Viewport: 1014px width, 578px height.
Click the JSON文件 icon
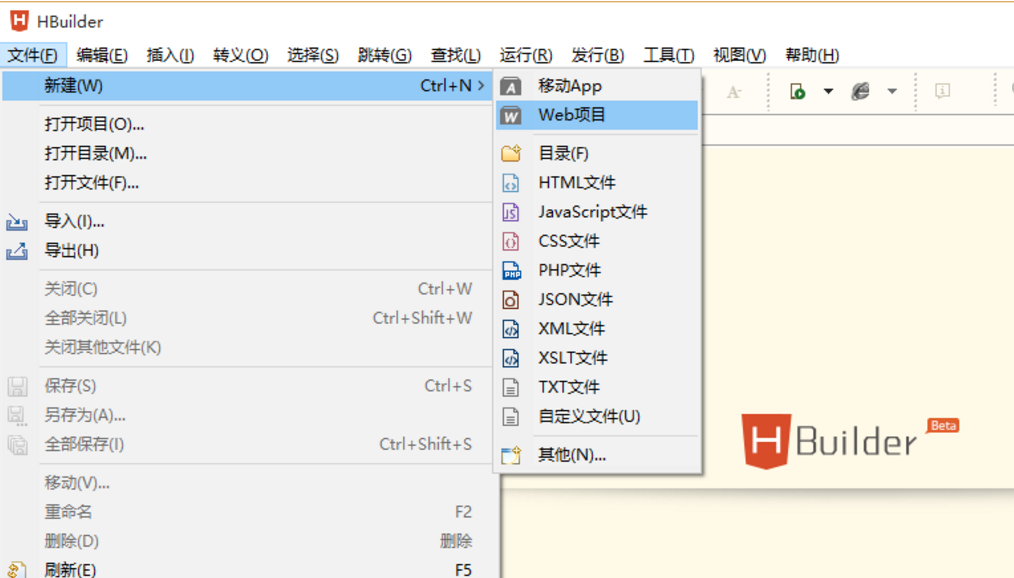click(x=511, y=299)
